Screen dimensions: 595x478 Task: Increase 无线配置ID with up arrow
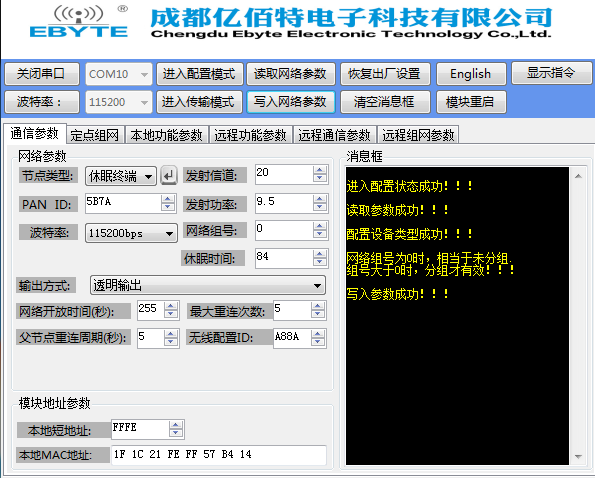pos(318,333)
